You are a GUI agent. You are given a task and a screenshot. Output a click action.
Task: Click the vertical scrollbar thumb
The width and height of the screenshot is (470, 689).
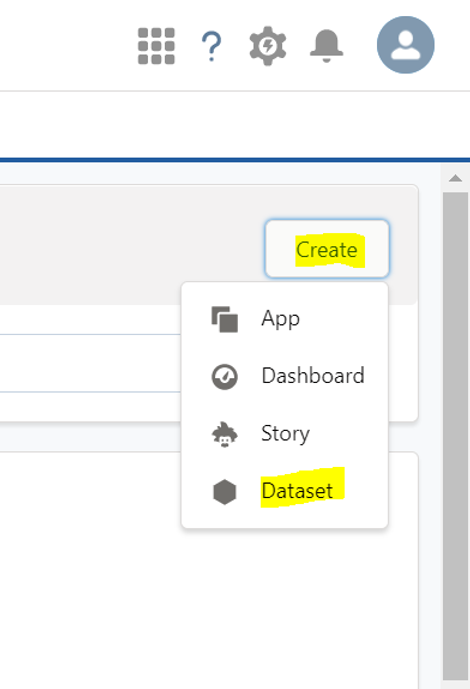pyautogui.click(x=456, y=435)
